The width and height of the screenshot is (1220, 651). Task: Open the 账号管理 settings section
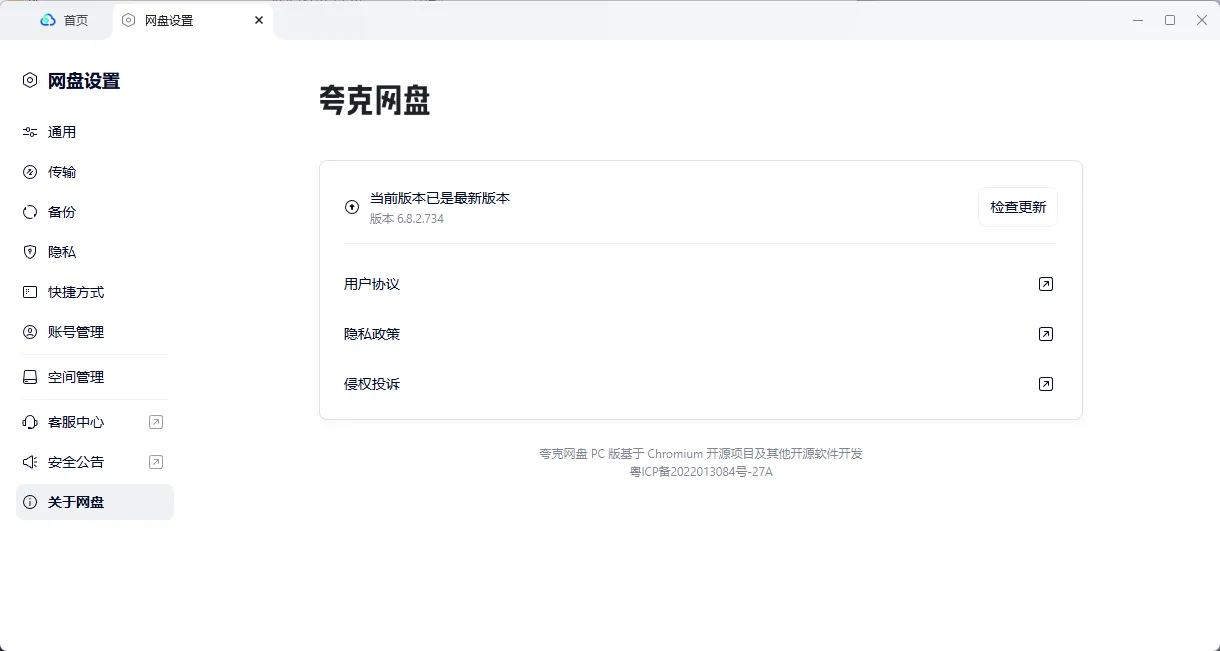[95, 332]
